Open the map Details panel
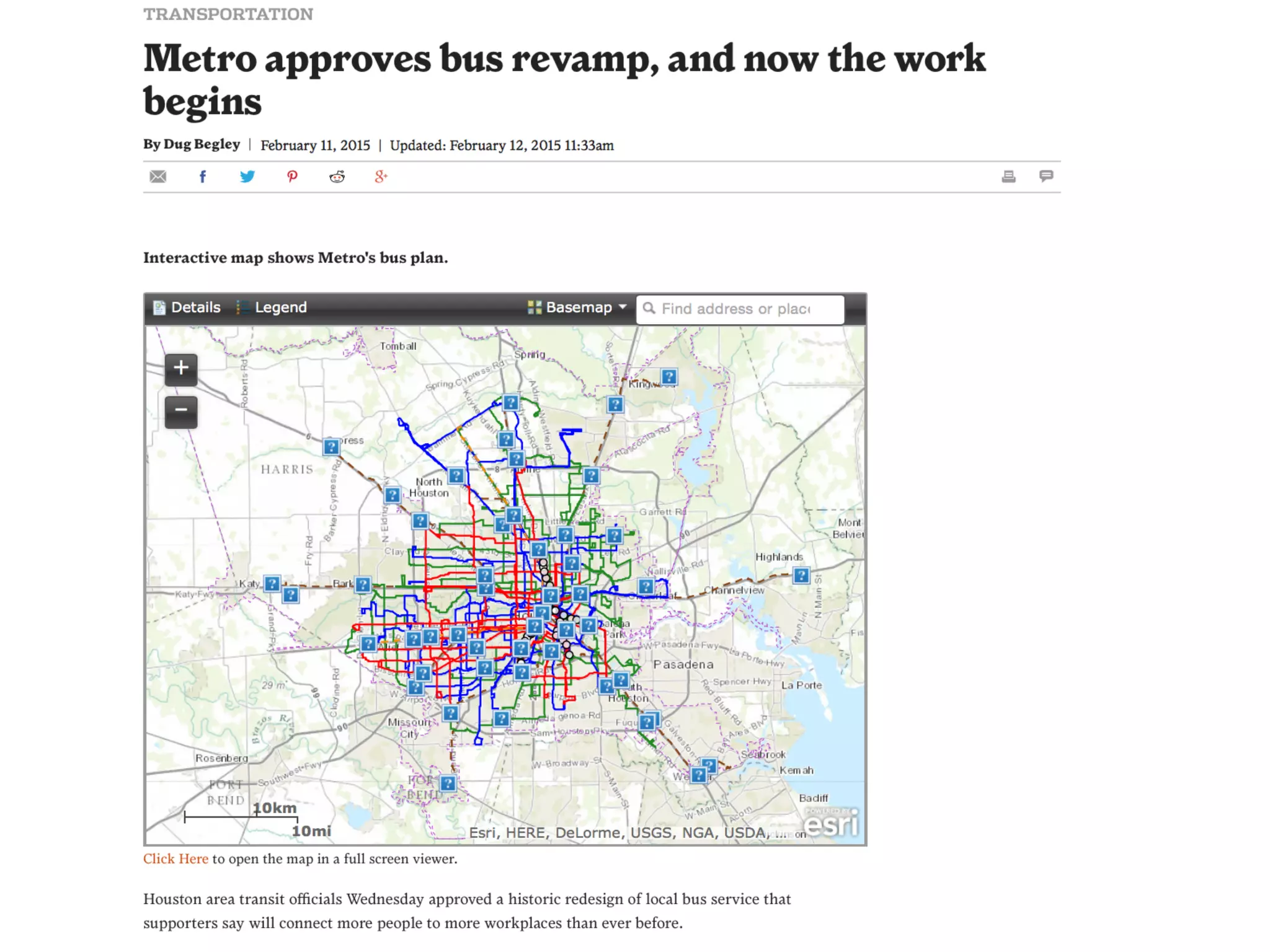Screen dimensions: 1270x952 pos(187,307)
